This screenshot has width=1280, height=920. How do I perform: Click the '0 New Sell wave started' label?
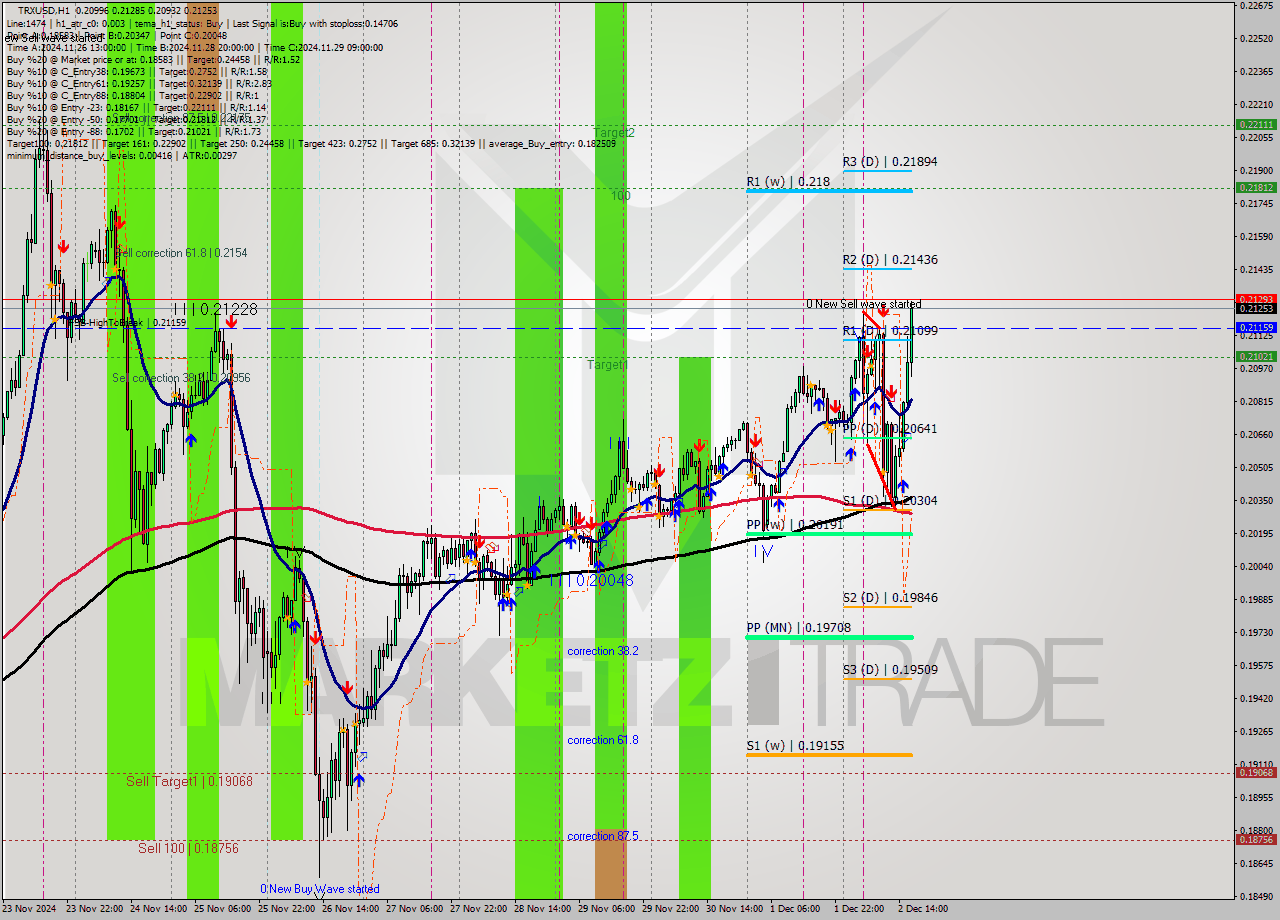(864, 304)
